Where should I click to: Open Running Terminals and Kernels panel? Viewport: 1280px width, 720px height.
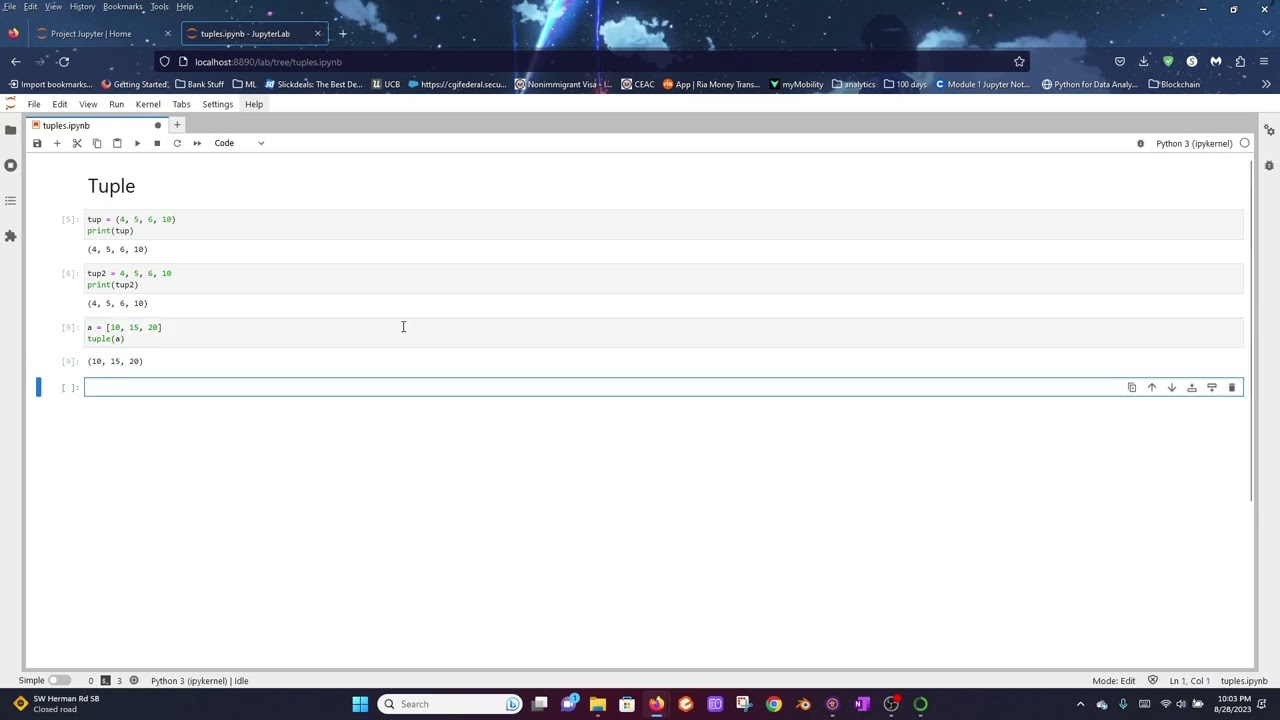point(10,165)
